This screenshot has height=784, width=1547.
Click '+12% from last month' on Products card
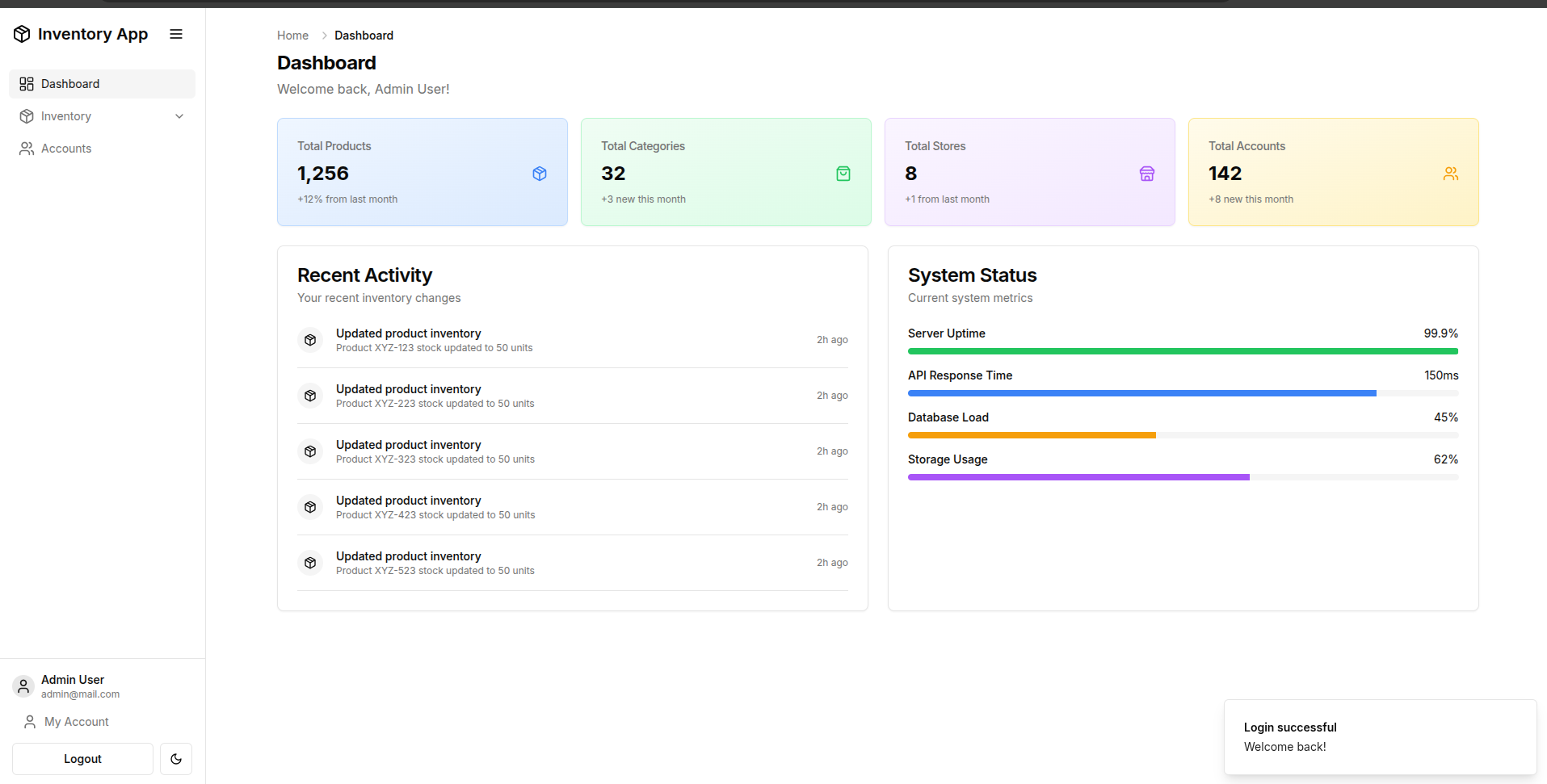pyautogui.click(x=347, y=199)
